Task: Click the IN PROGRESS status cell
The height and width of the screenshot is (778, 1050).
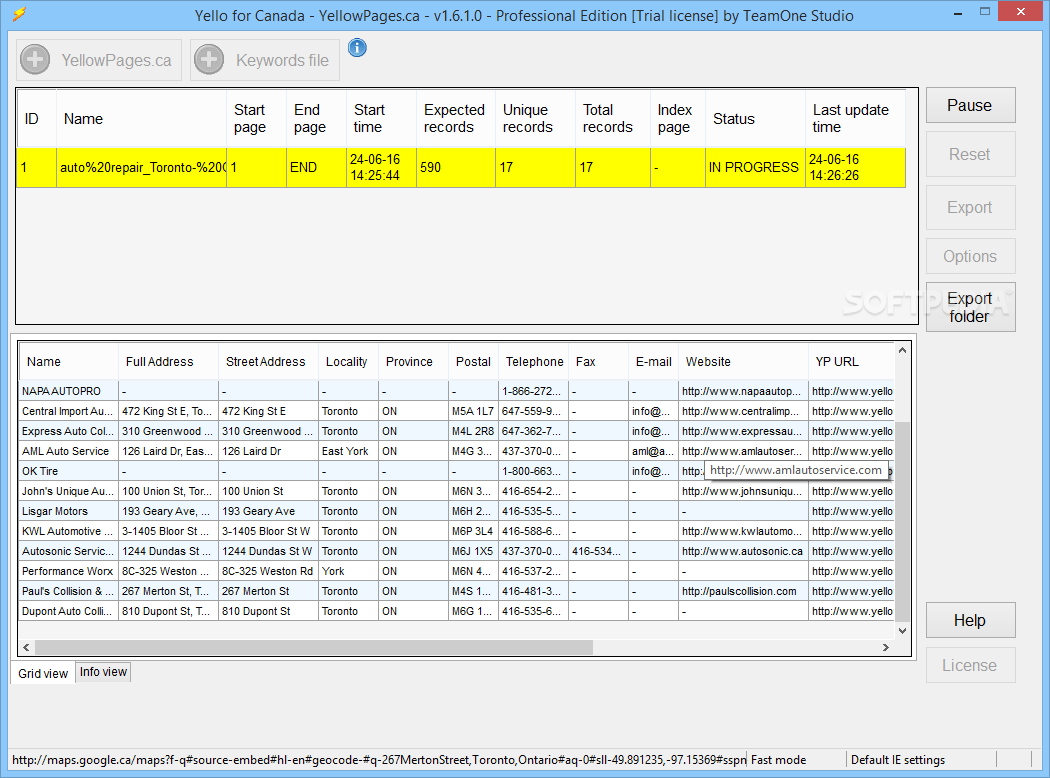Action: (755, 167)
